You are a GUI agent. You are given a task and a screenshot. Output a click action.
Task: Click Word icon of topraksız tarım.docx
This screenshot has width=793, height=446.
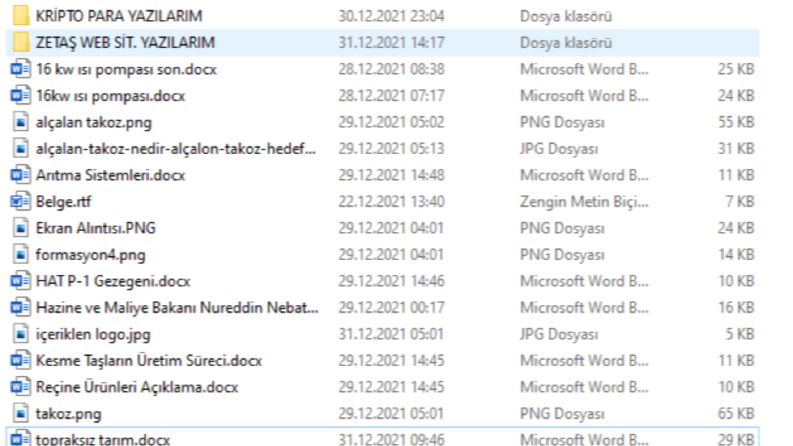(20, 438)
